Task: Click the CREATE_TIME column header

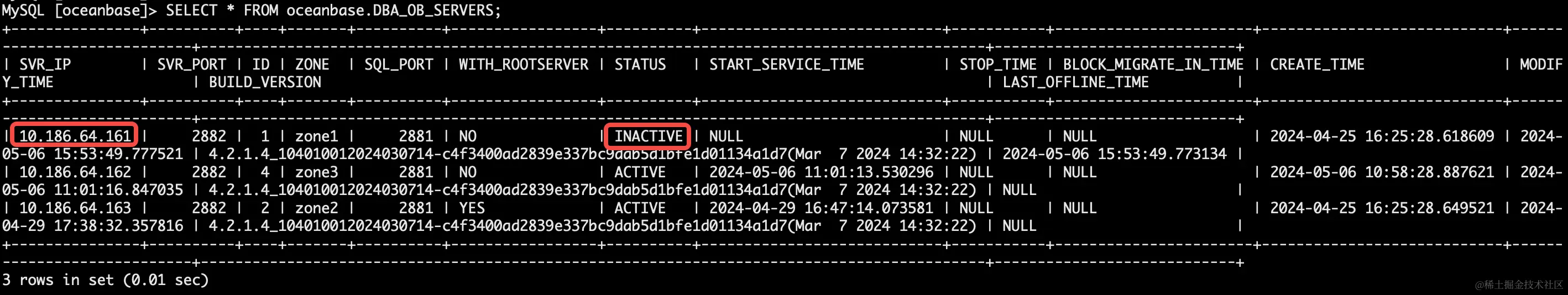Action: pos(1316,65)
